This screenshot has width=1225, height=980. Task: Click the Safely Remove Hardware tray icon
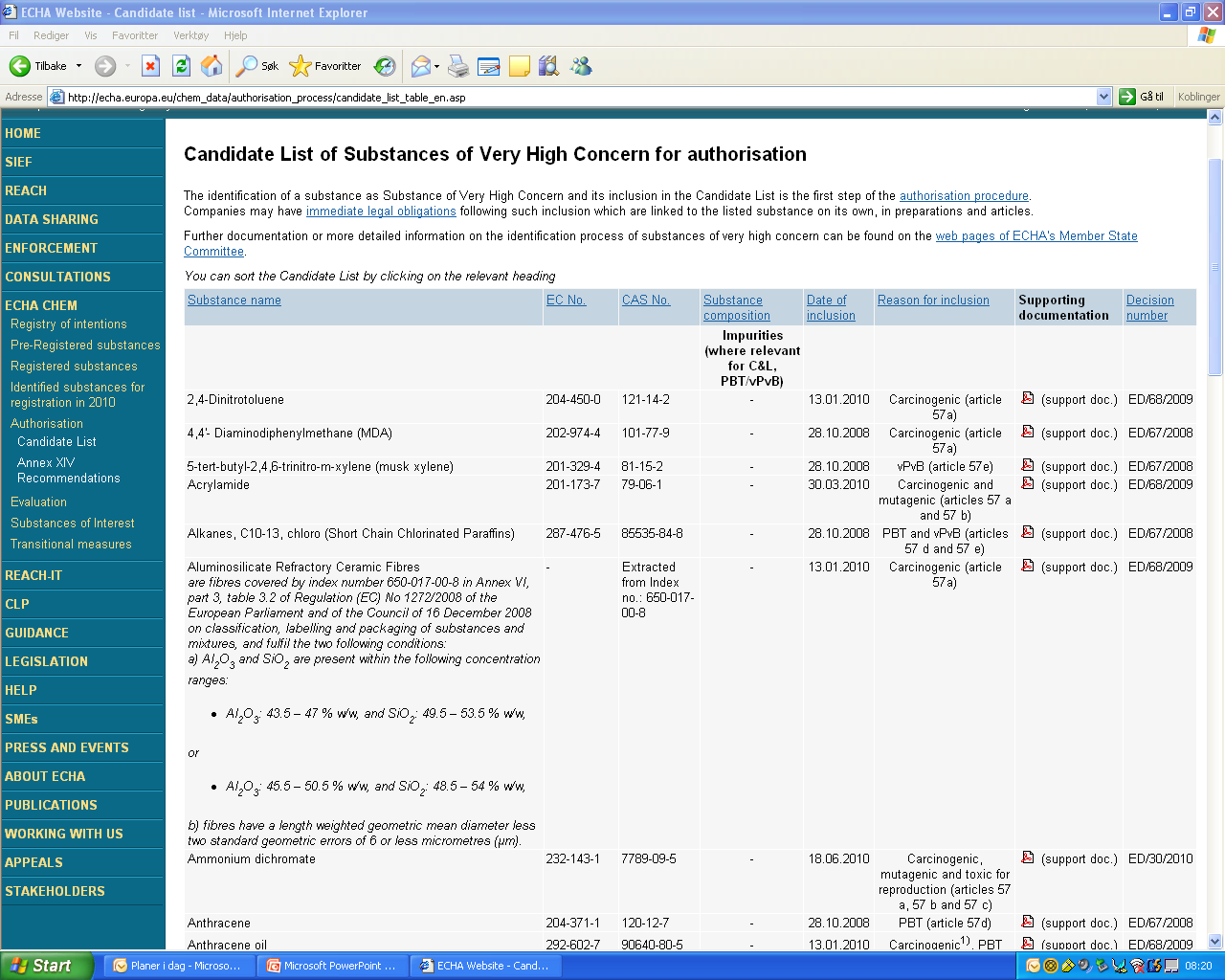[1102, 966]
